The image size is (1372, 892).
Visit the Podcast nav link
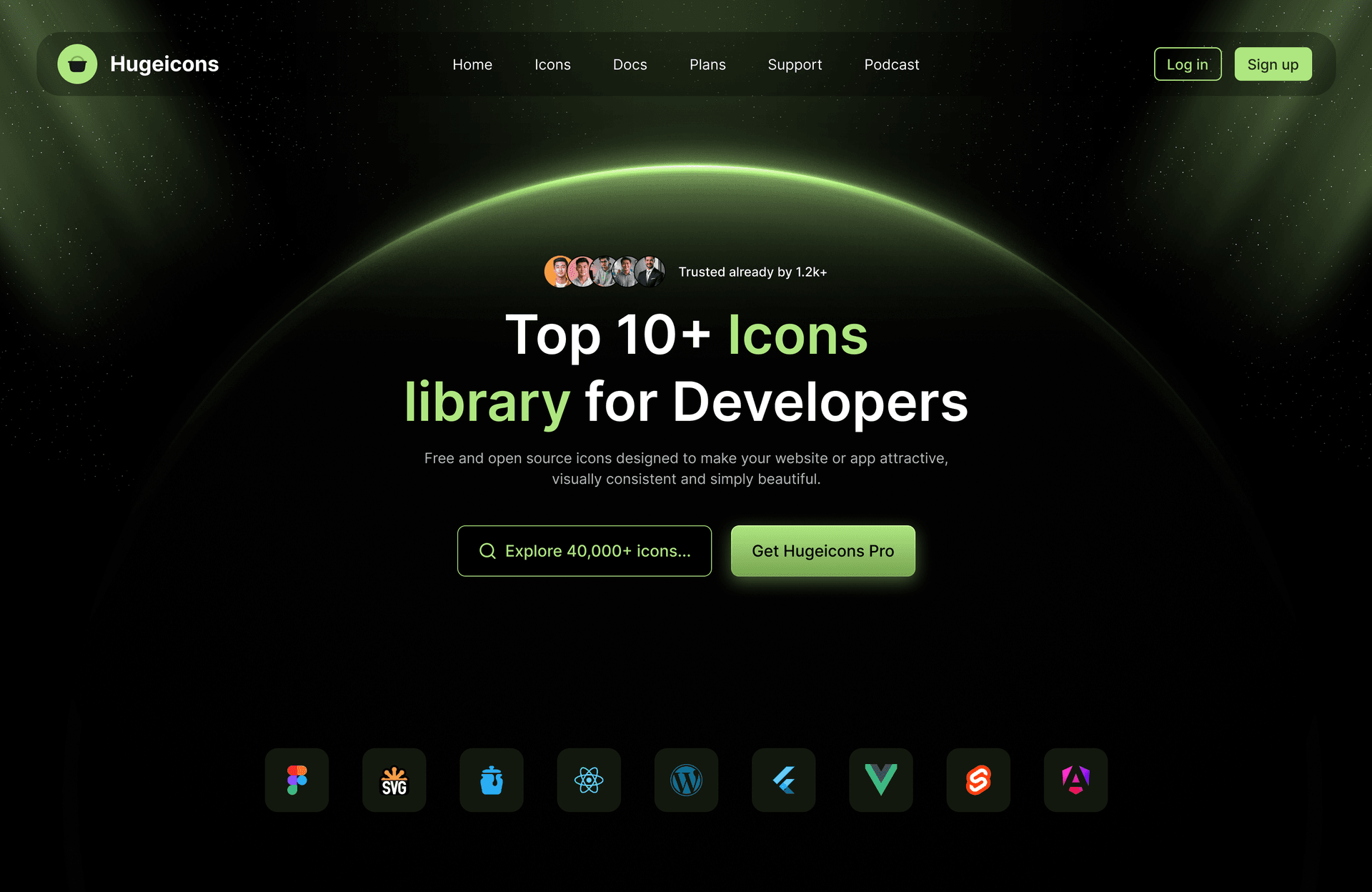[x=892, y=64]
